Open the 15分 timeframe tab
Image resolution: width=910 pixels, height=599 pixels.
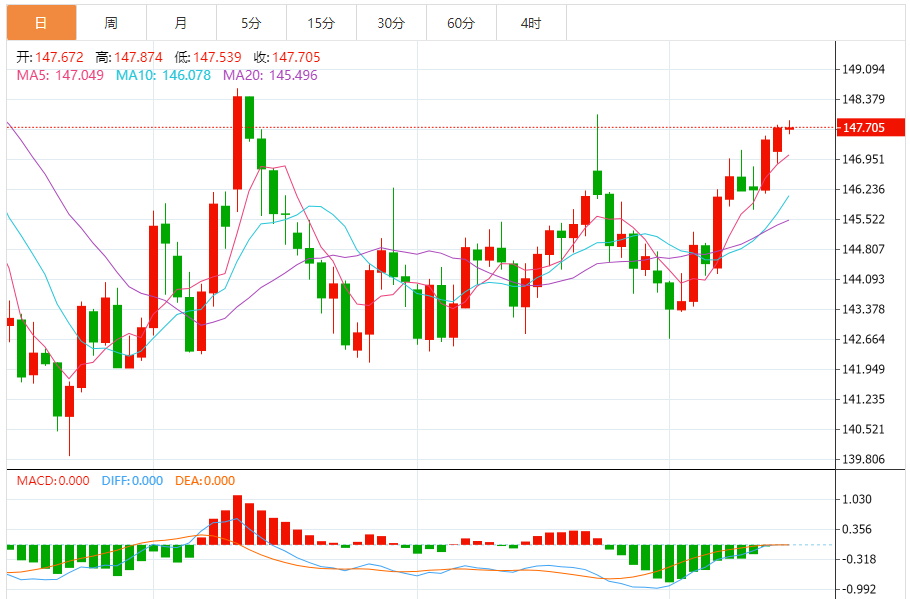[x=321, y=23]
